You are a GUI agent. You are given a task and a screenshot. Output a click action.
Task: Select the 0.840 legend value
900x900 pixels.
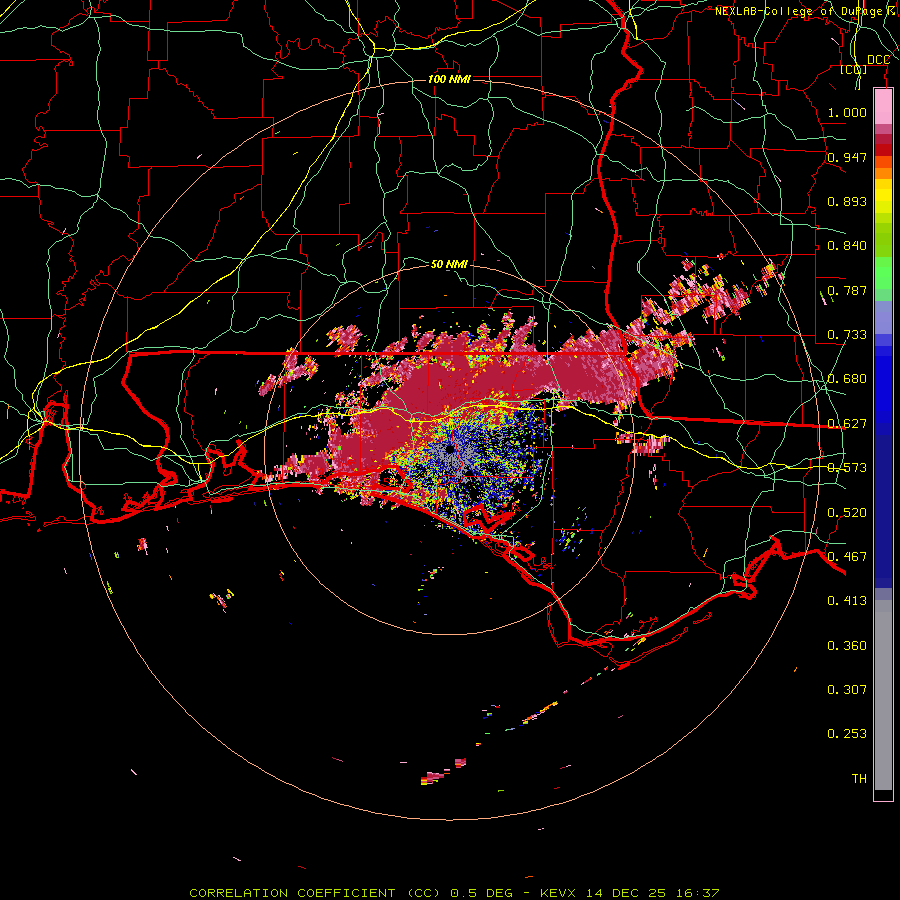coord(847,246)
